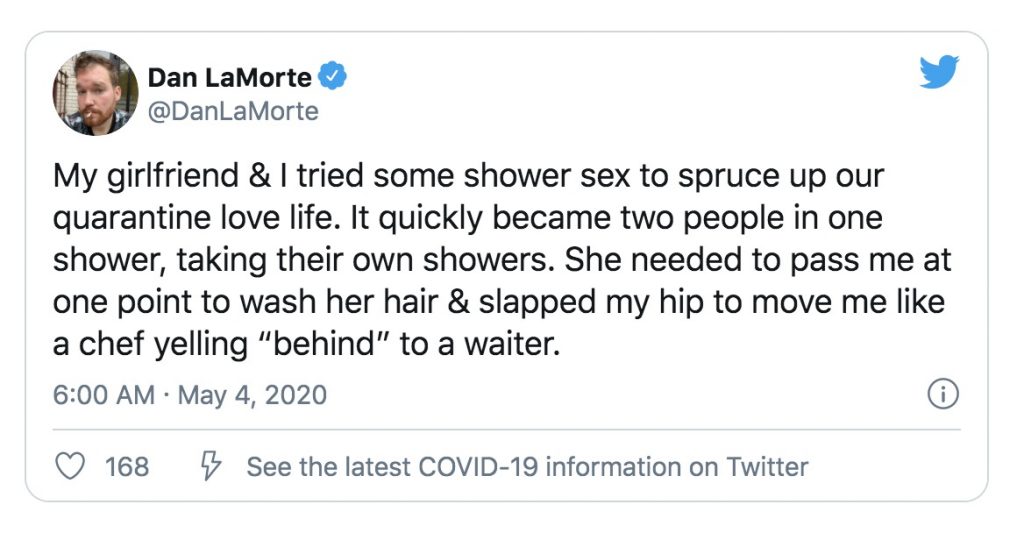Click the blue verified badge
Viewport: 1024px width, 540px height.
pos(333,77)
